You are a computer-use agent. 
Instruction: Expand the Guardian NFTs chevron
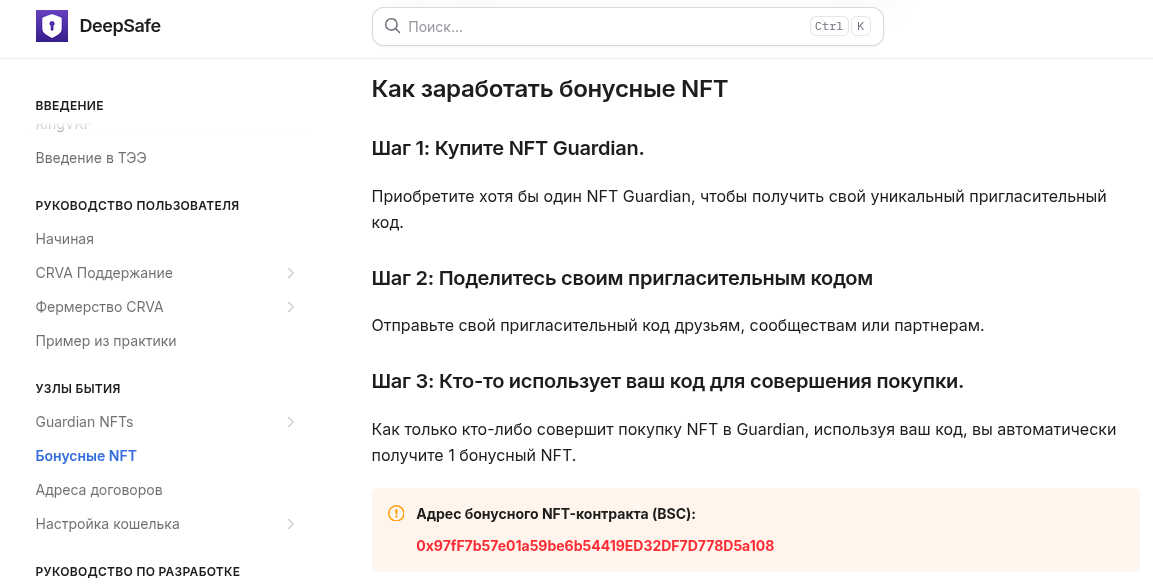click(291, 422)
